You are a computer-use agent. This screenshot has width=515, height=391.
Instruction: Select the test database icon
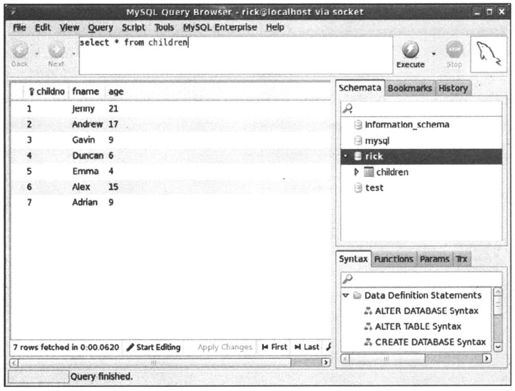point(358,188)
